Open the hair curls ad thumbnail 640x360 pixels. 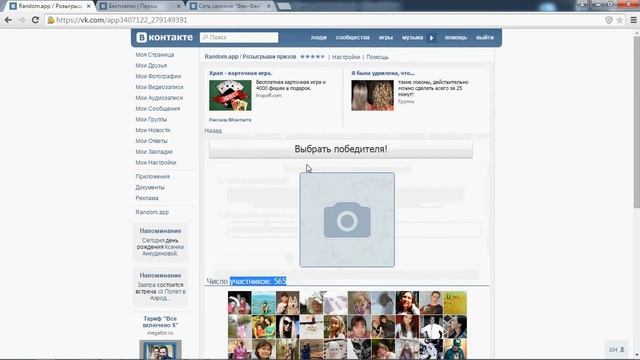click(x=372, y=96)
